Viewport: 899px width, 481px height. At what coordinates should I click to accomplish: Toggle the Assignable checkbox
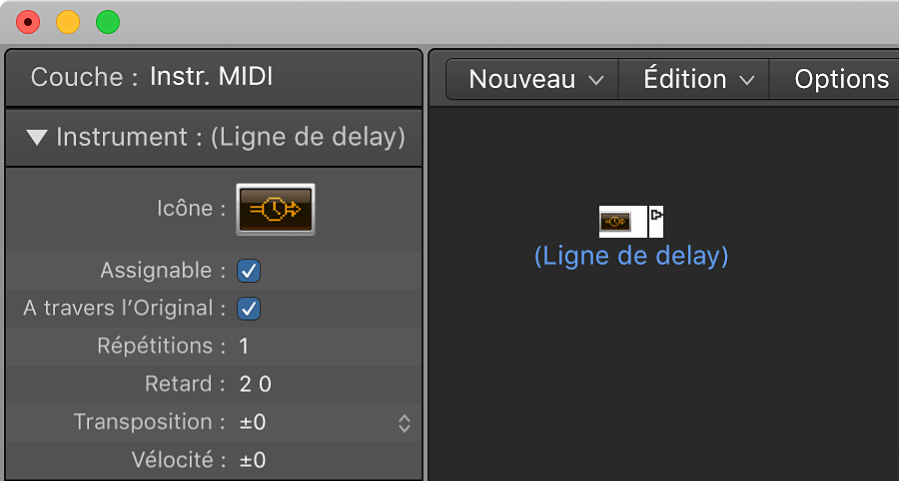[x=249, y=270]
